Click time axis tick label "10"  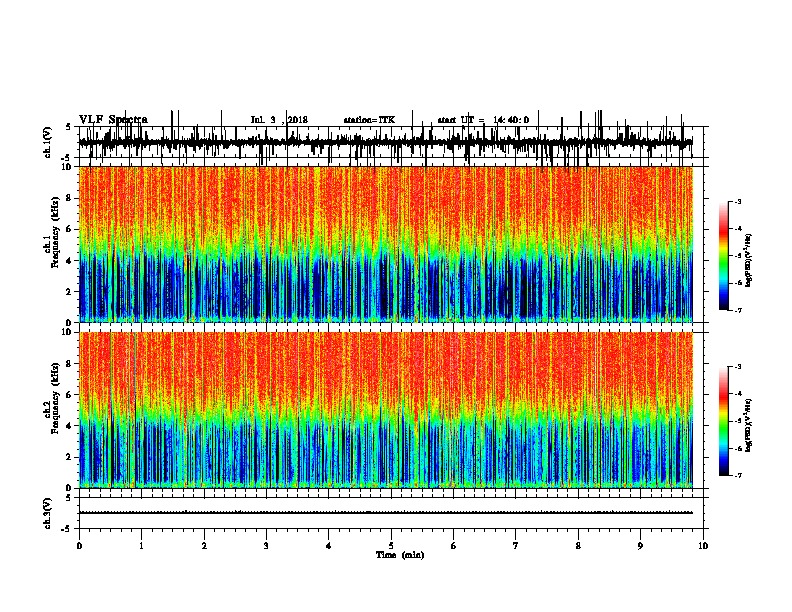point(703,546)
